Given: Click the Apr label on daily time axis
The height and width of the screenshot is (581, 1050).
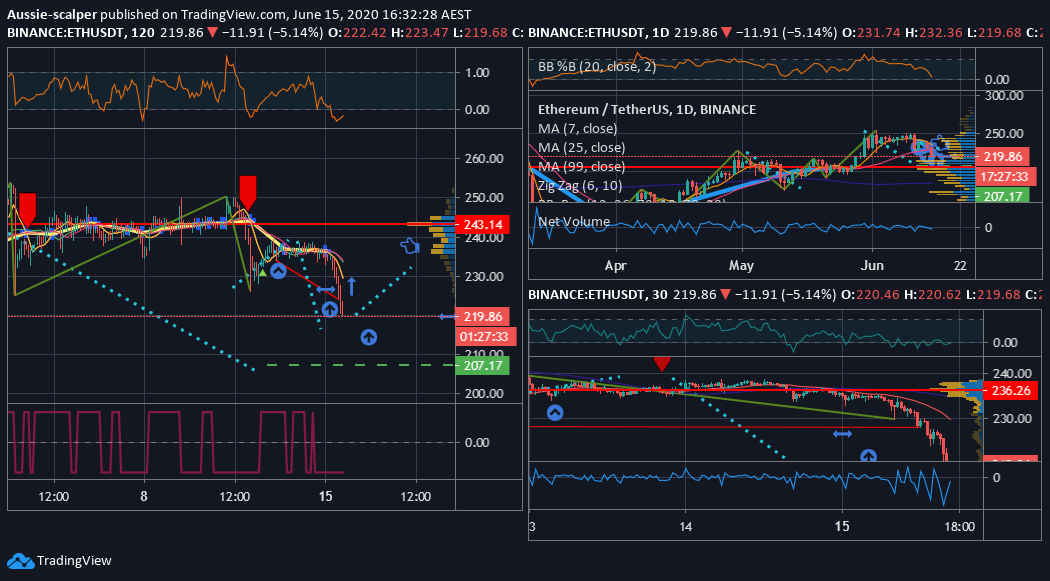Looking at the screenshot, I should tap(615, 266).
